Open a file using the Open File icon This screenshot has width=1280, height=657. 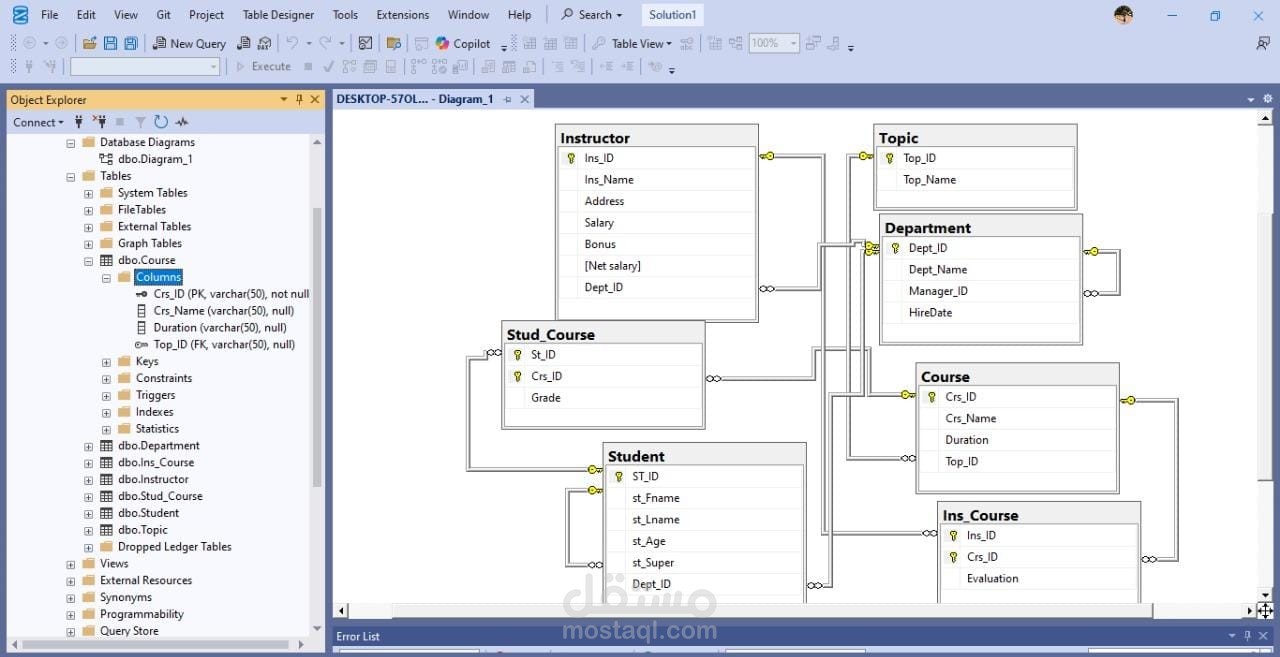88,43
